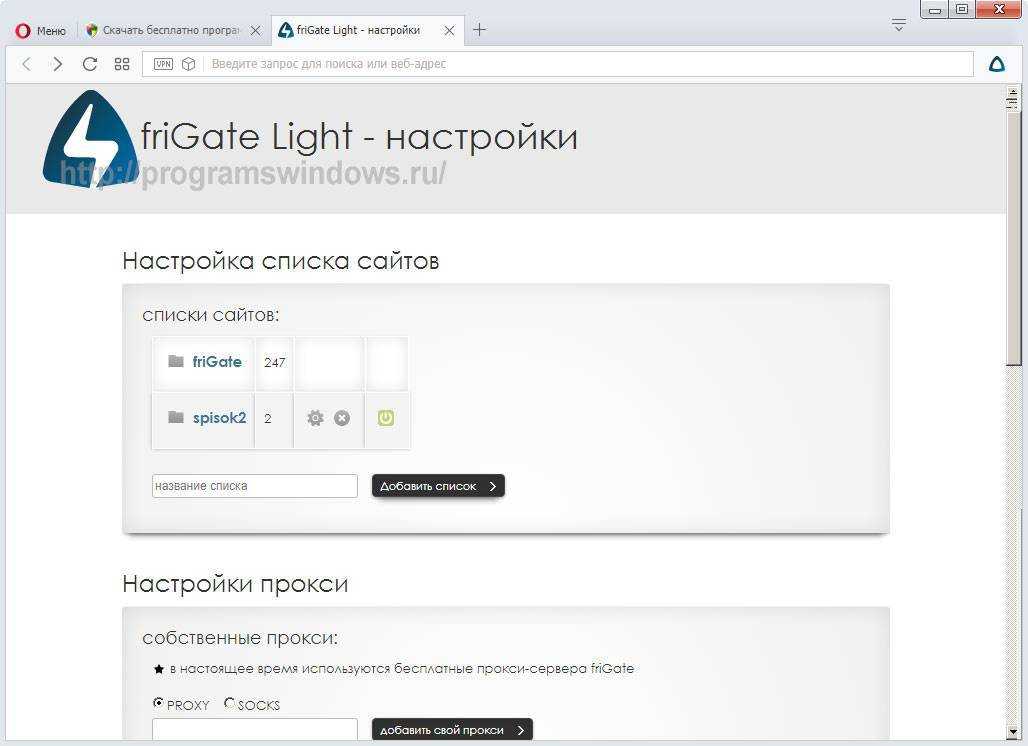Click the Добавить список button

click(438, 486)
